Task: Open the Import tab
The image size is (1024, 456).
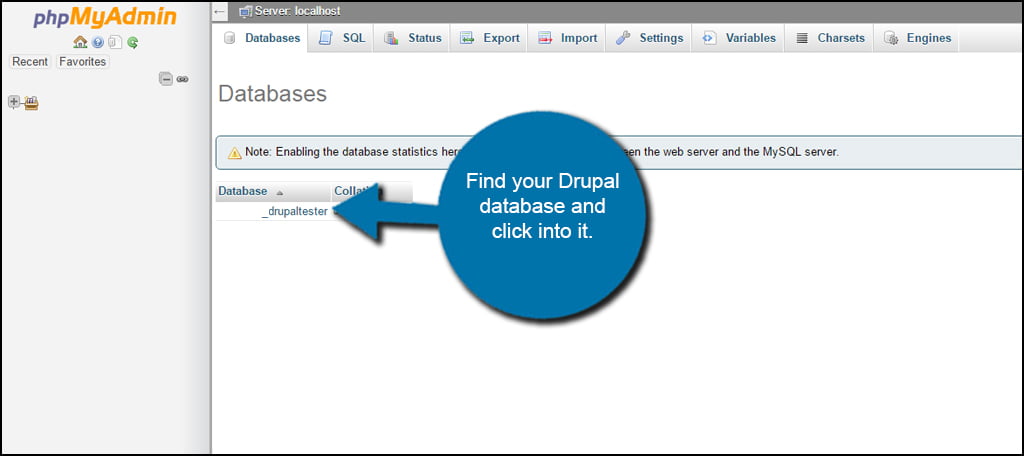Action: (567, 38)
